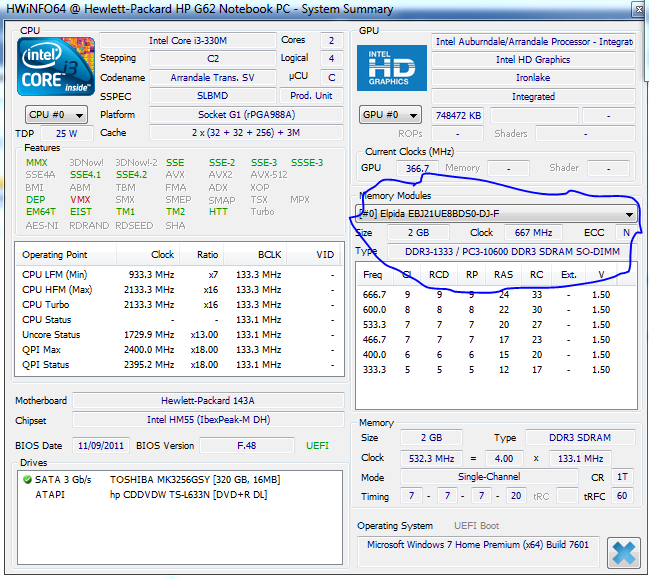Open the CPU #0 selector dropdown
This screenshot has width=649, height=580.
point(56,115)
